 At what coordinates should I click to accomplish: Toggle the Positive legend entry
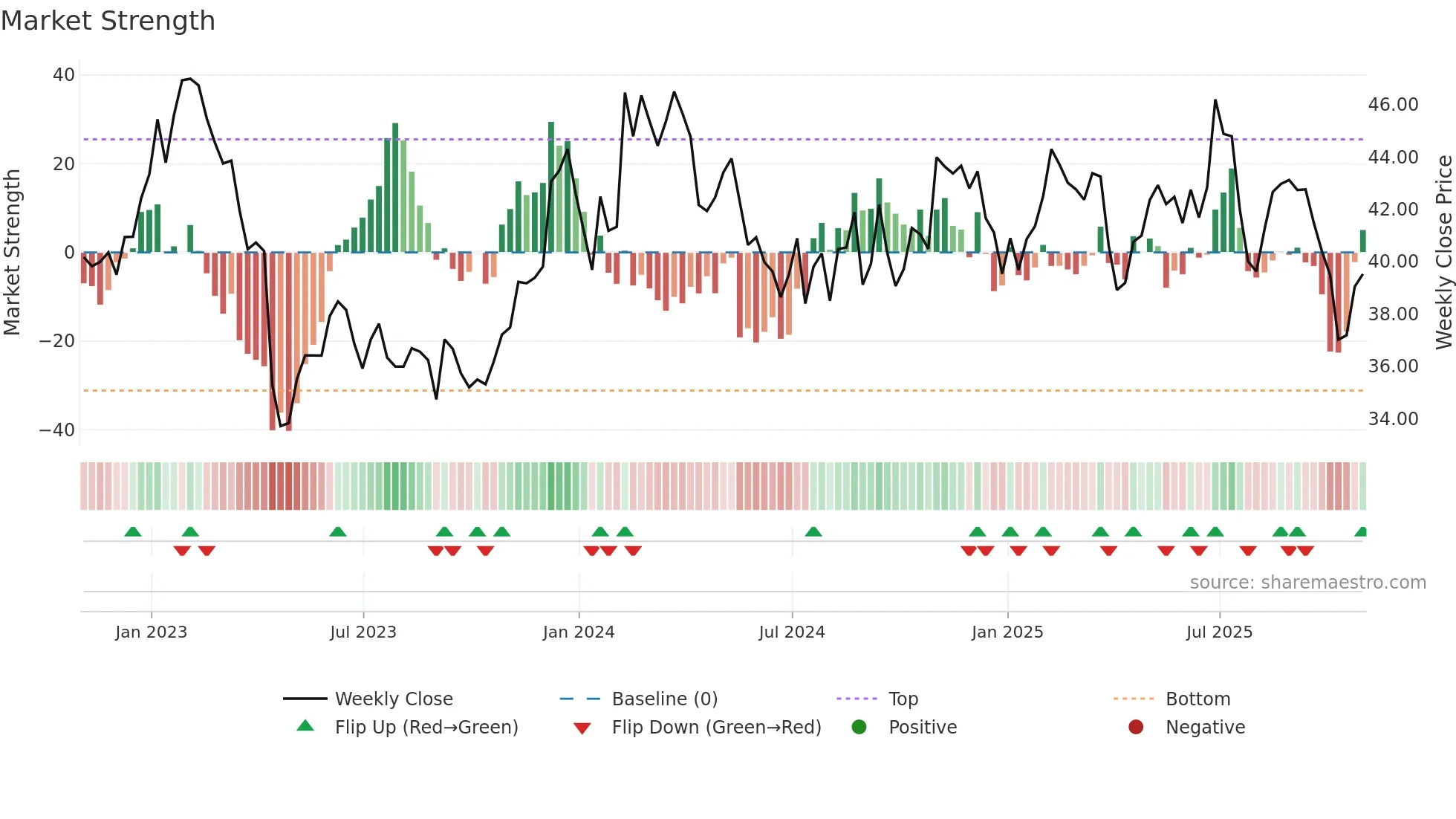tap(903, 727)
